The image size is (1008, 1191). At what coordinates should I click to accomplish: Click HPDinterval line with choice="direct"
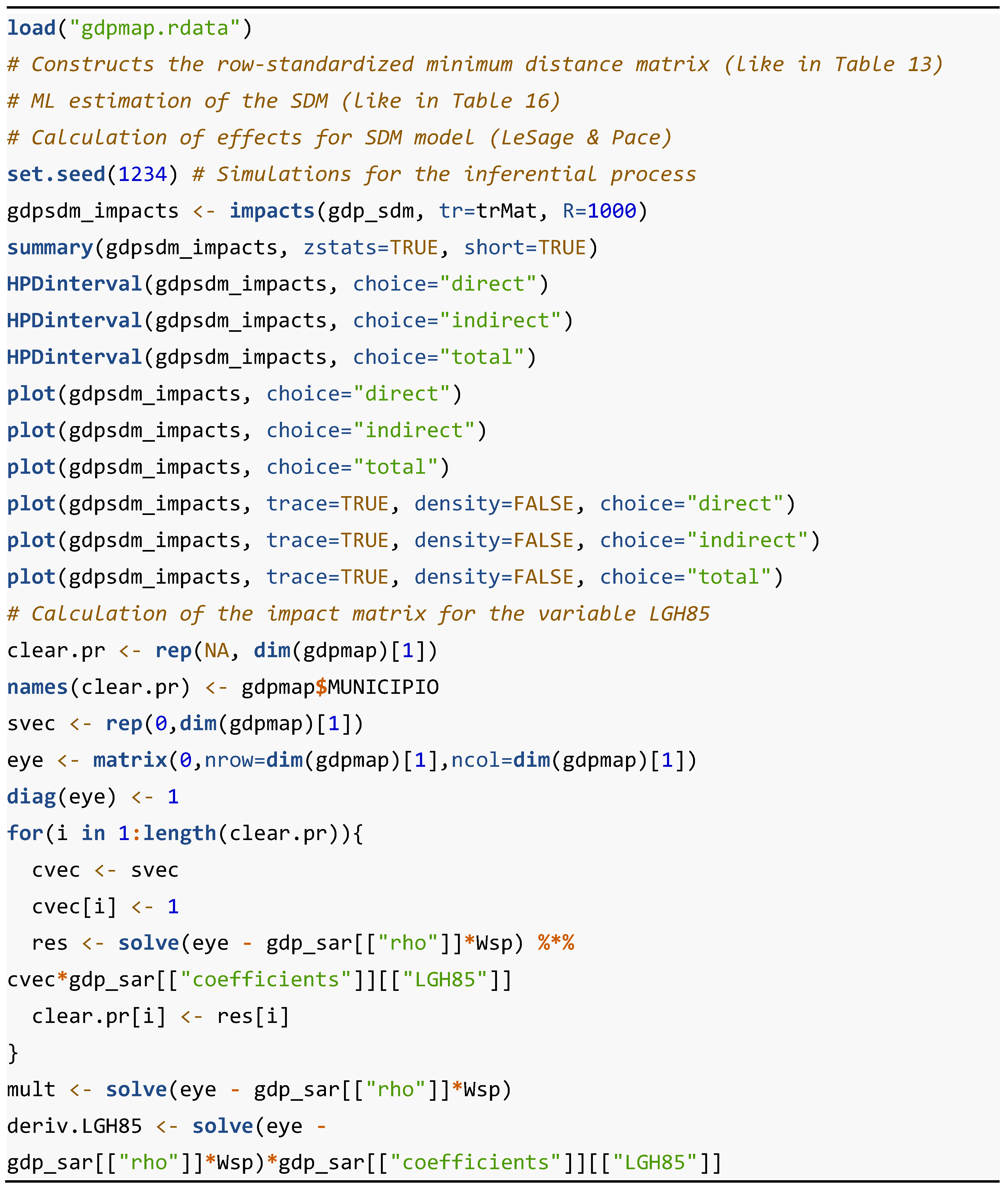[x=278, y=284]
